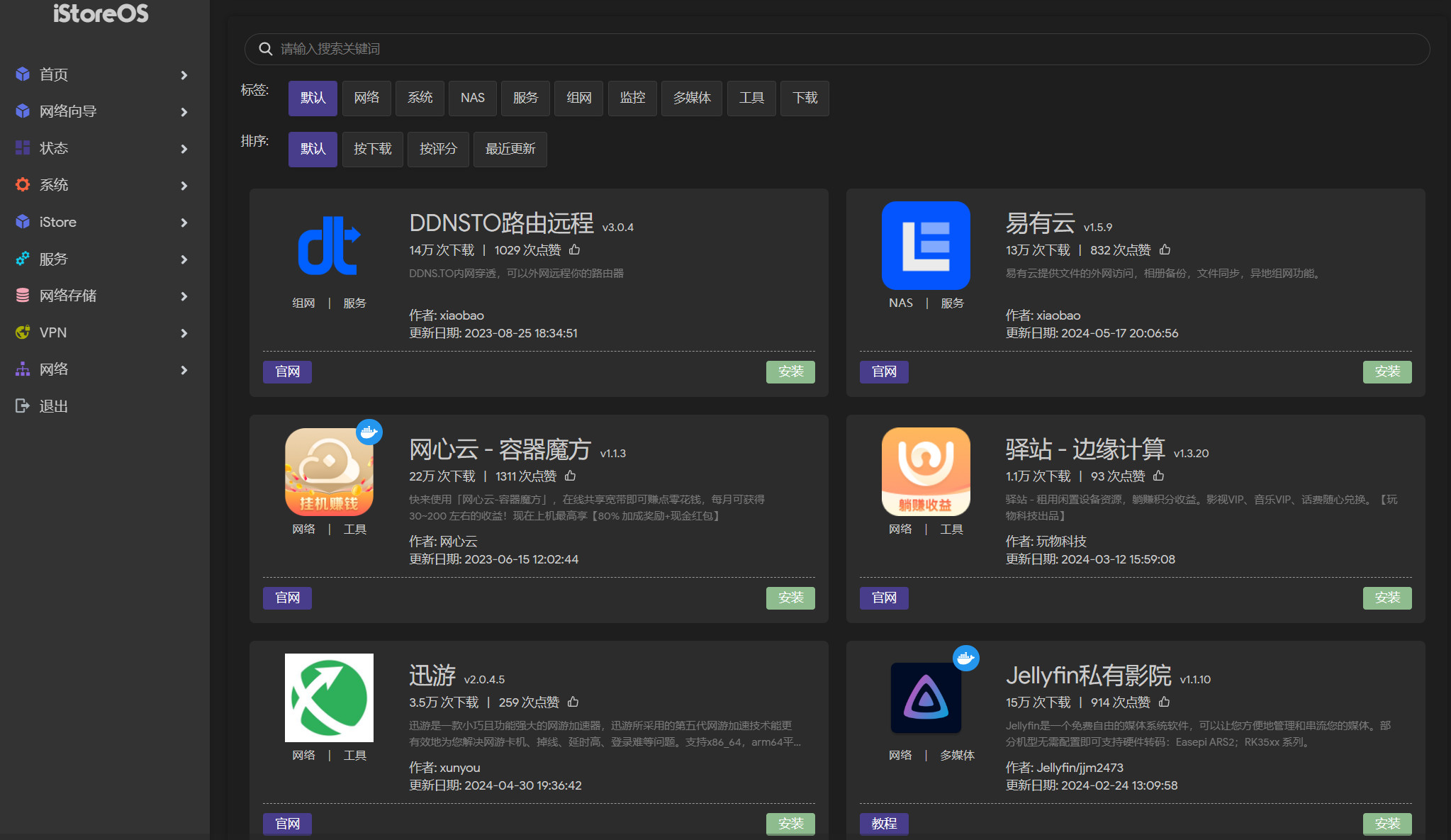The height and width of the screenshot is (840, 1451).
Task: Install DDNSTO路由远程
Action: click(x=790, y=371)
